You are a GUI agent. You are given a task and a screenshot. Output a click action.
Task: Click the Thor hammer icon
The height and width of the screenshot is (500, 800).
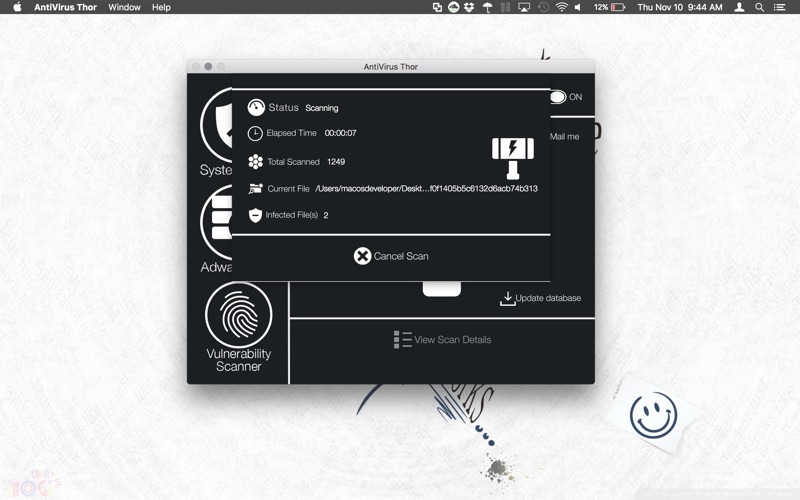pyautogui.click(x=513, y=158)
